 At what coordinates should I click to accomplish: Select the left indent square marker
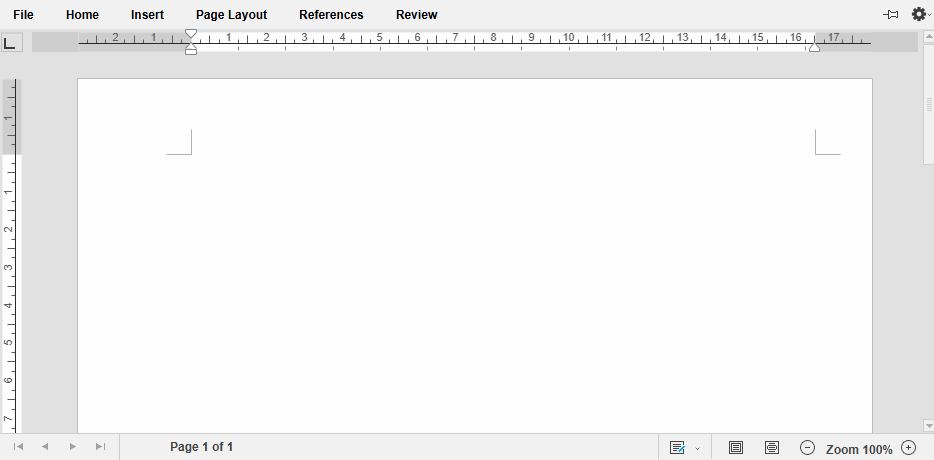(191, 52)
